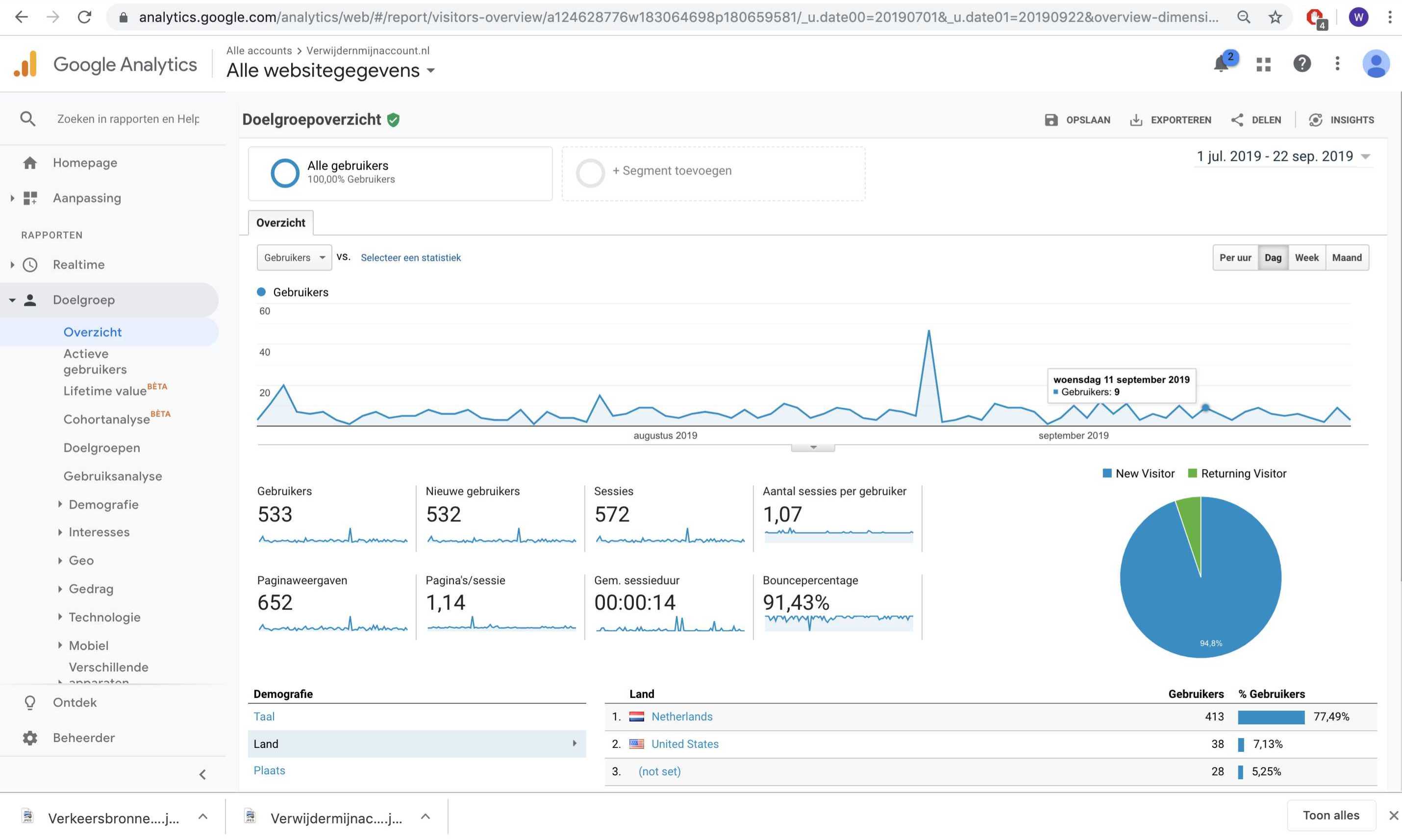Open the Google apps grid

(1263, 64)
